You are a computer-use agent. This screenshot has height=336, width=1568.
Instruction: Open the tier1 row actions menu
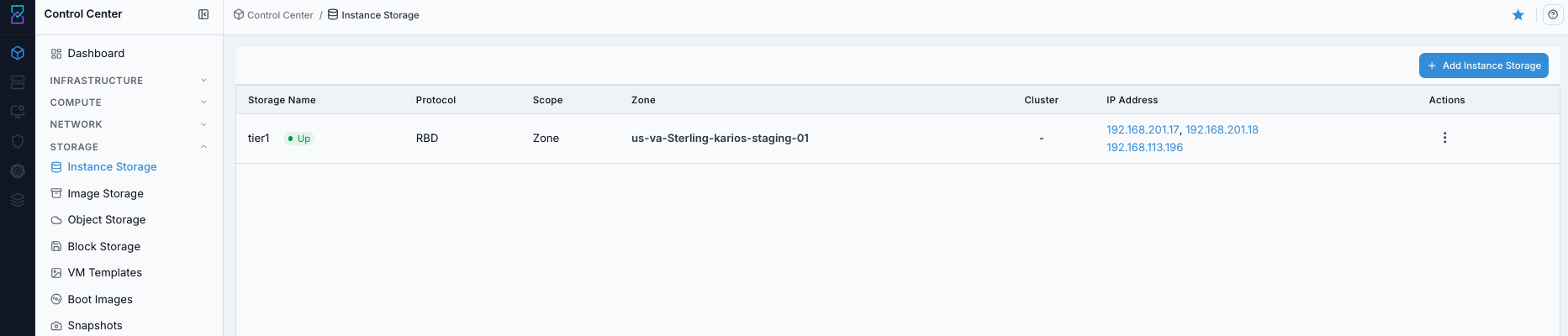coord(1445,138)
